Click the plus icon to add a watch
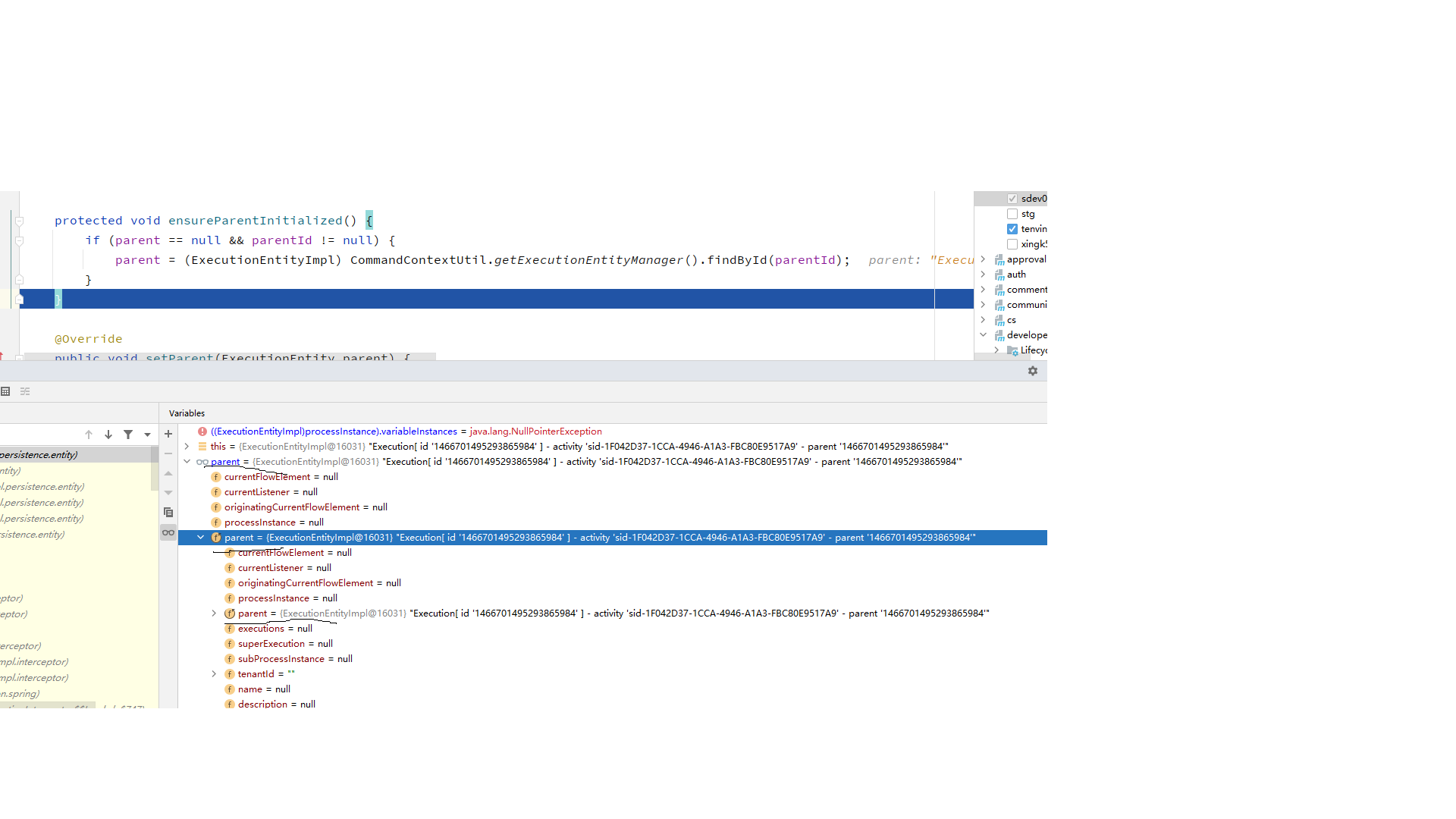The width and height of the screenshot is (1456, 819). tap(168, 433)
